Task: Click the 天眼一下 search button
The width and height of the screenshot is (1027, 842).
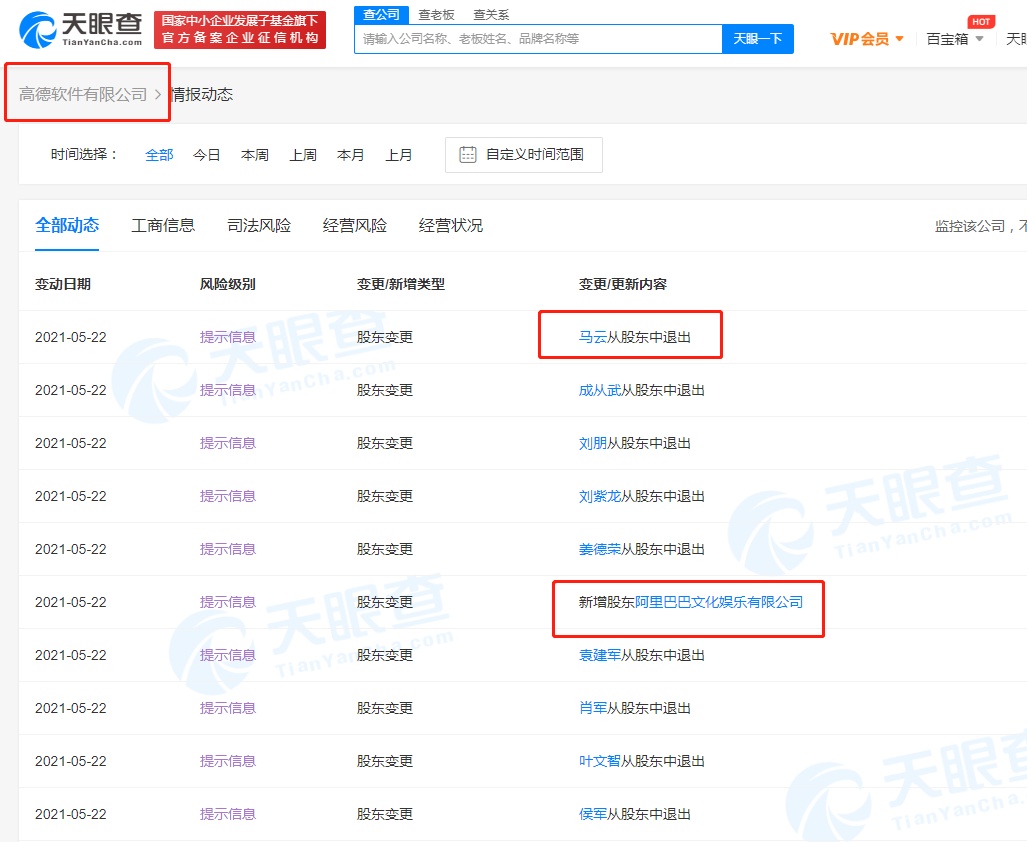Action: point(758,39)
